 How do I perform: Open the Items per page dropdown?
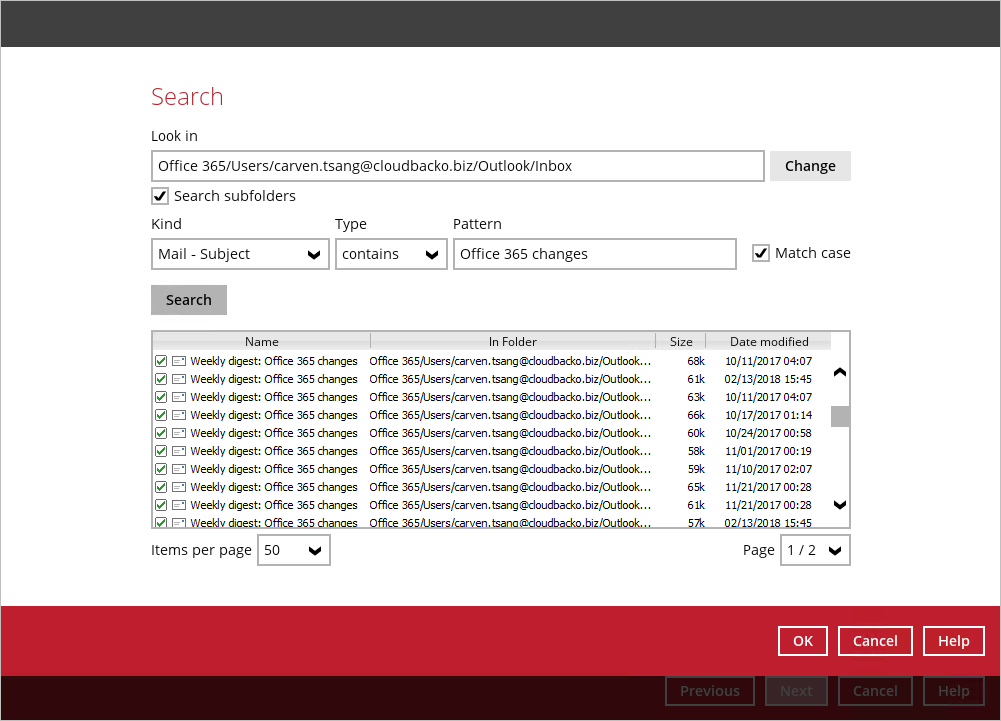294,550
